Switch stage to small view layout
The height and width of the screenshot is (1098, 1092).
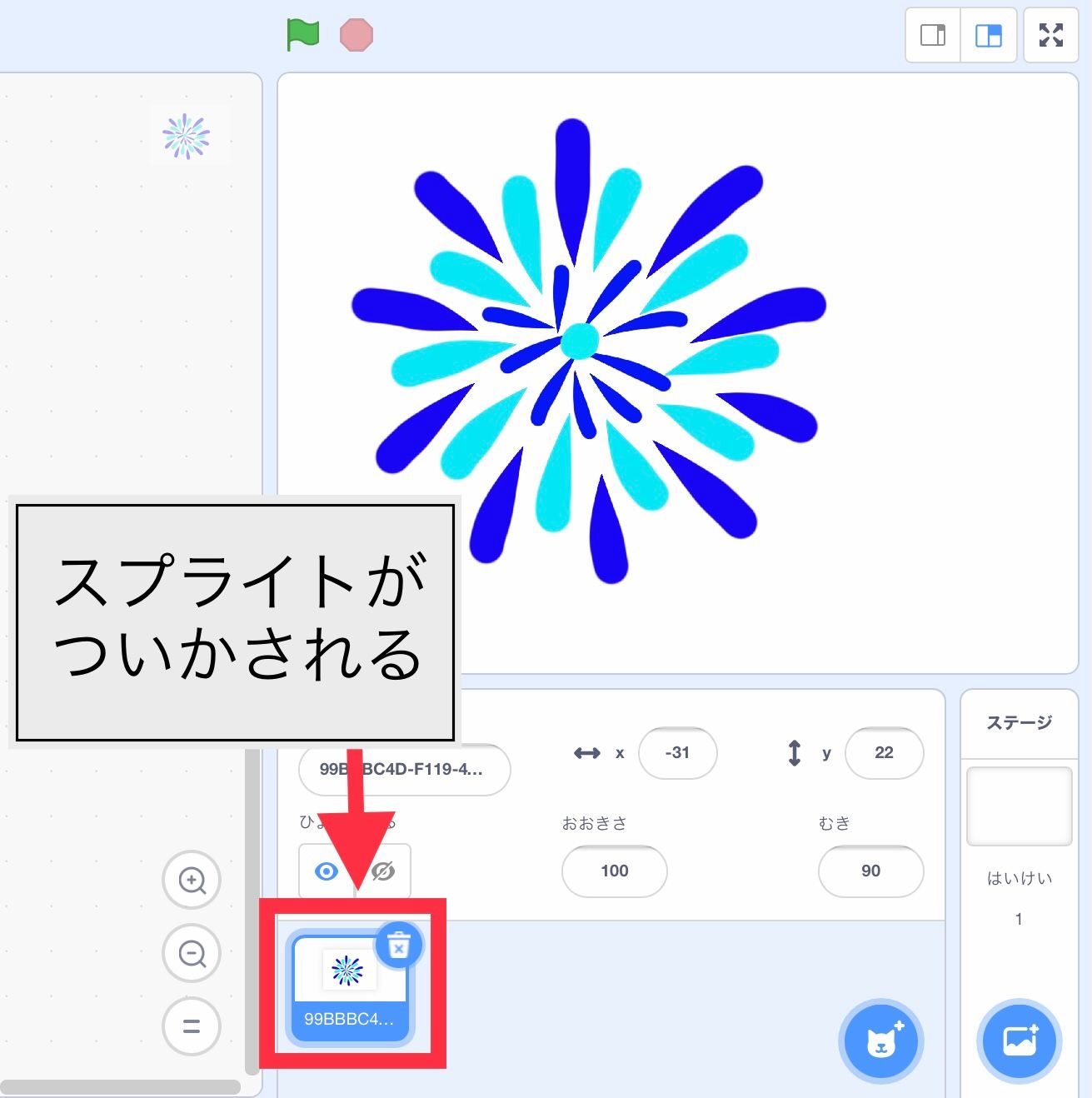tap(931, 34)
